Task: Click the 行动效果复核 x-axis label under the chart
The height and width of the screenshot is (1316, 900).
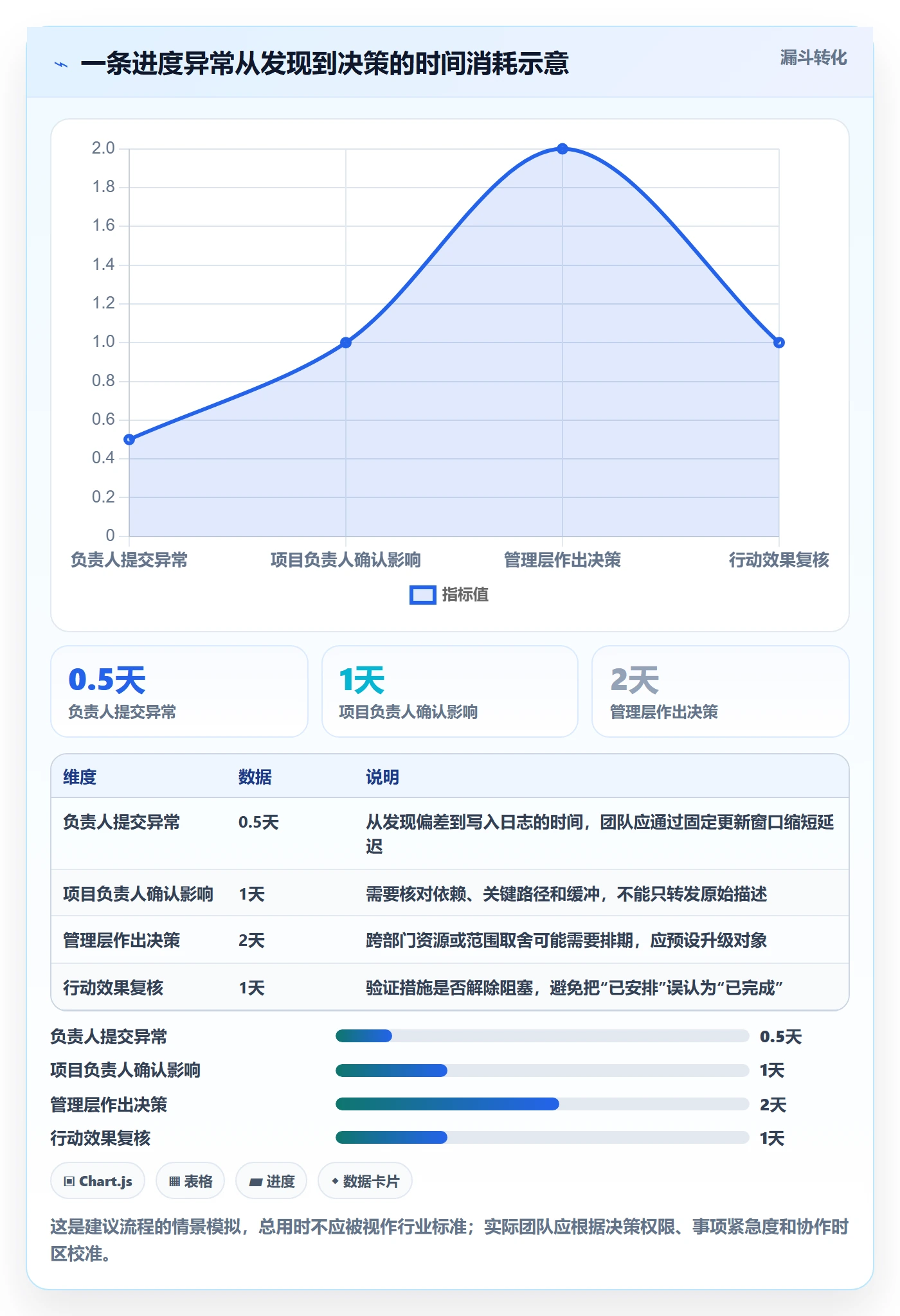Action: click(779, 560)
